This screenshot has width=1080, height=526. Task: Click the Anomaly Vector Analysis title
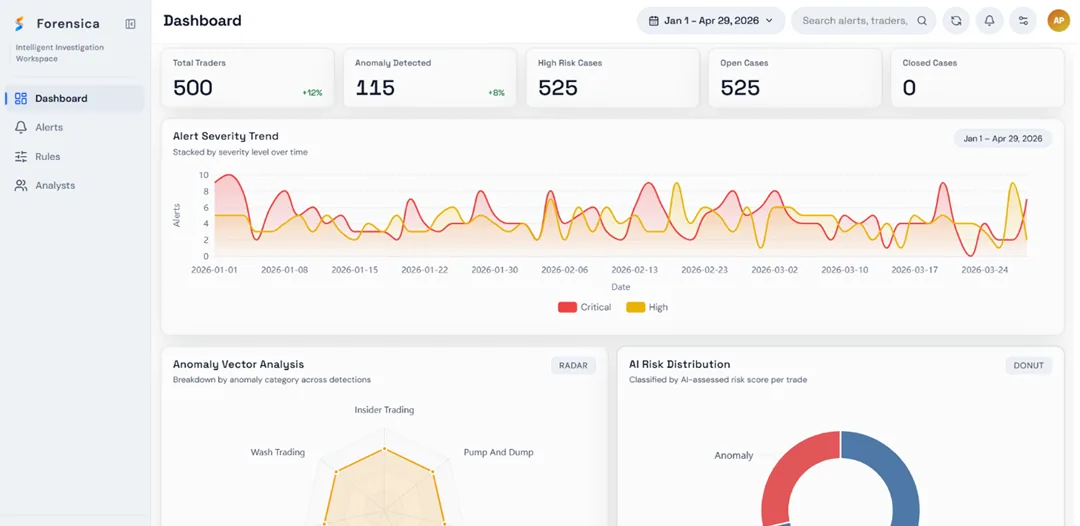[x=238, y=364]
